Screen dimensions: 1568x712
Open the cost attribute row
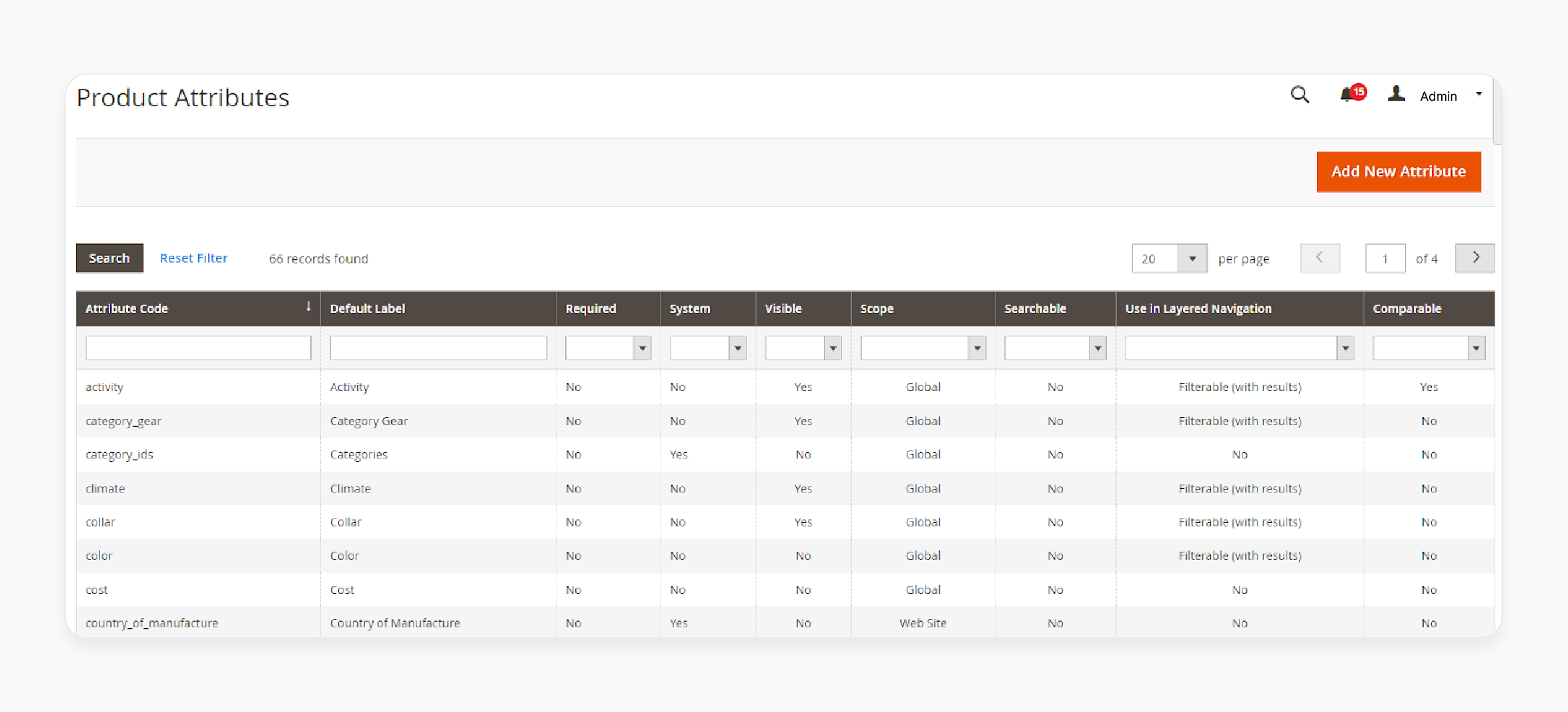[x=785, y=590]
